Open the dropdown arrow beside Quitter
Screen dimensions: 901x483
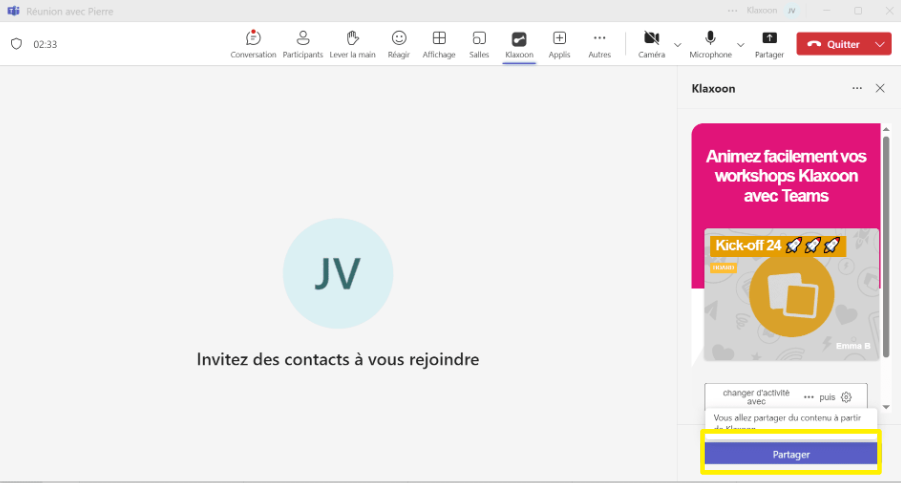[x=880, y=44]
